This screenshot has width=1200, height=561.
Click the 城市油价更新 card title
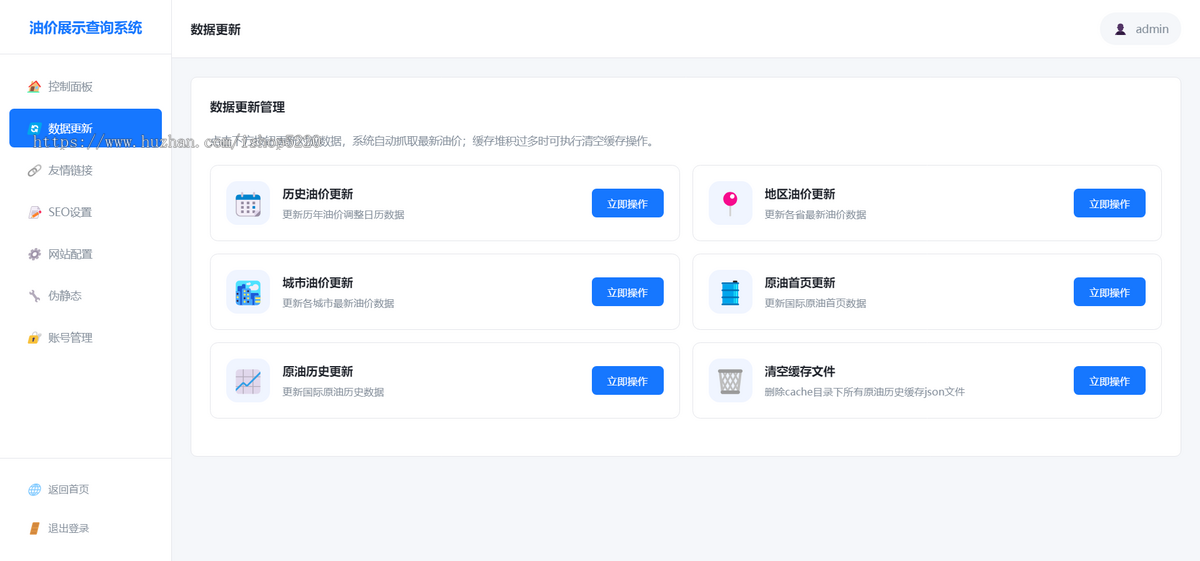point(317,283)
